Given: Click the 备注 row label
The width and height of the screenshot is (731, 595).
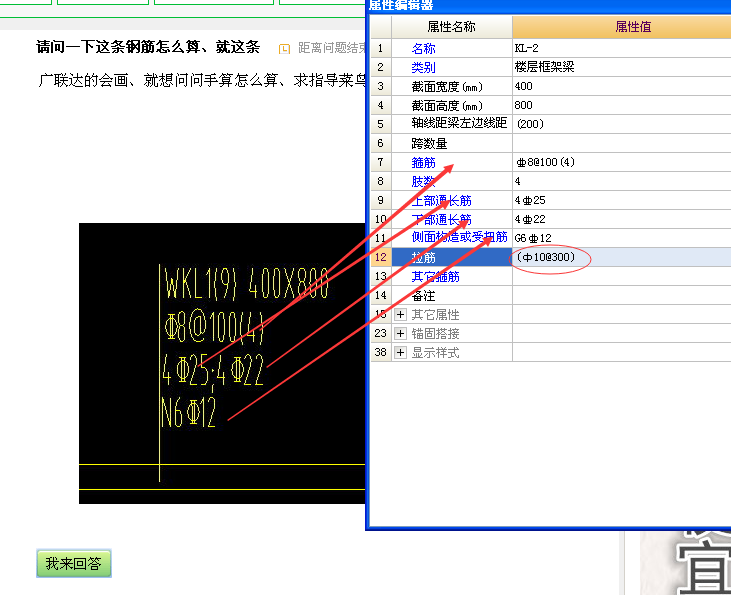Looking at the screenshot, I should pos(423,296).
